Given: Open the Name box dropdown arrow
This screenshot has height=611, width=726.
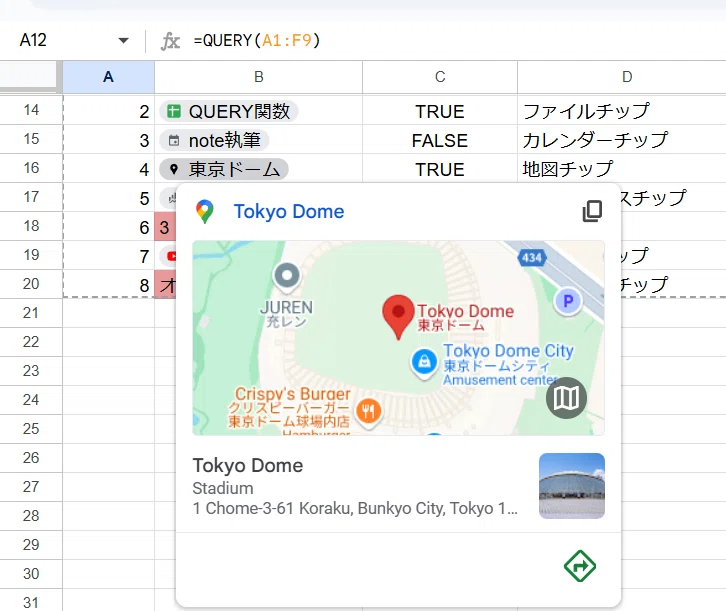Looking at the screenshot, I should 124,40.
